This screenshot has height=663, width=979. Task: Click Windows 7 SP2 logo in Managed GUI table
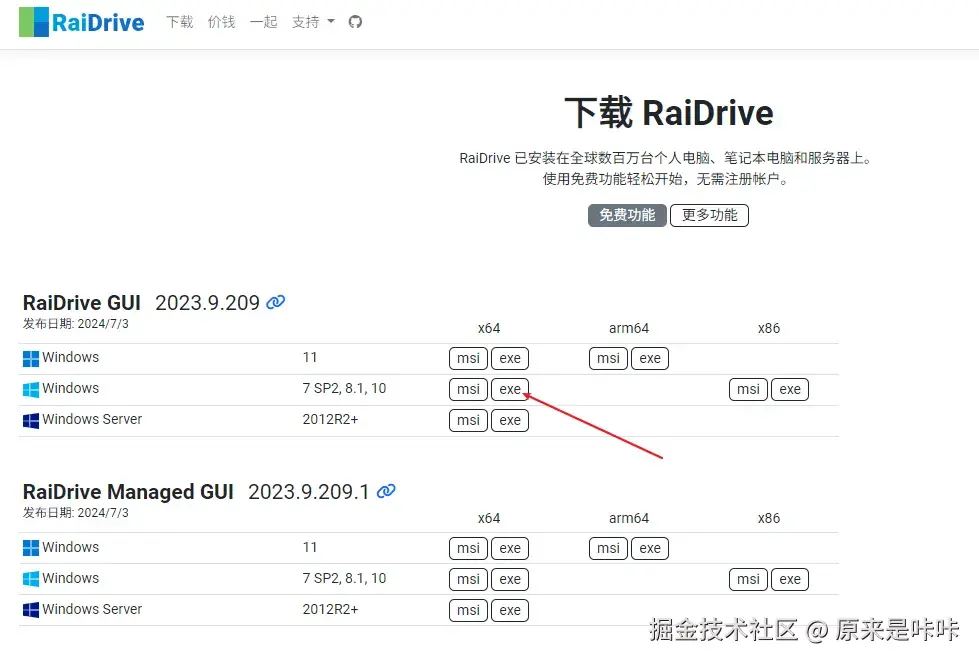tap(31, 579)
